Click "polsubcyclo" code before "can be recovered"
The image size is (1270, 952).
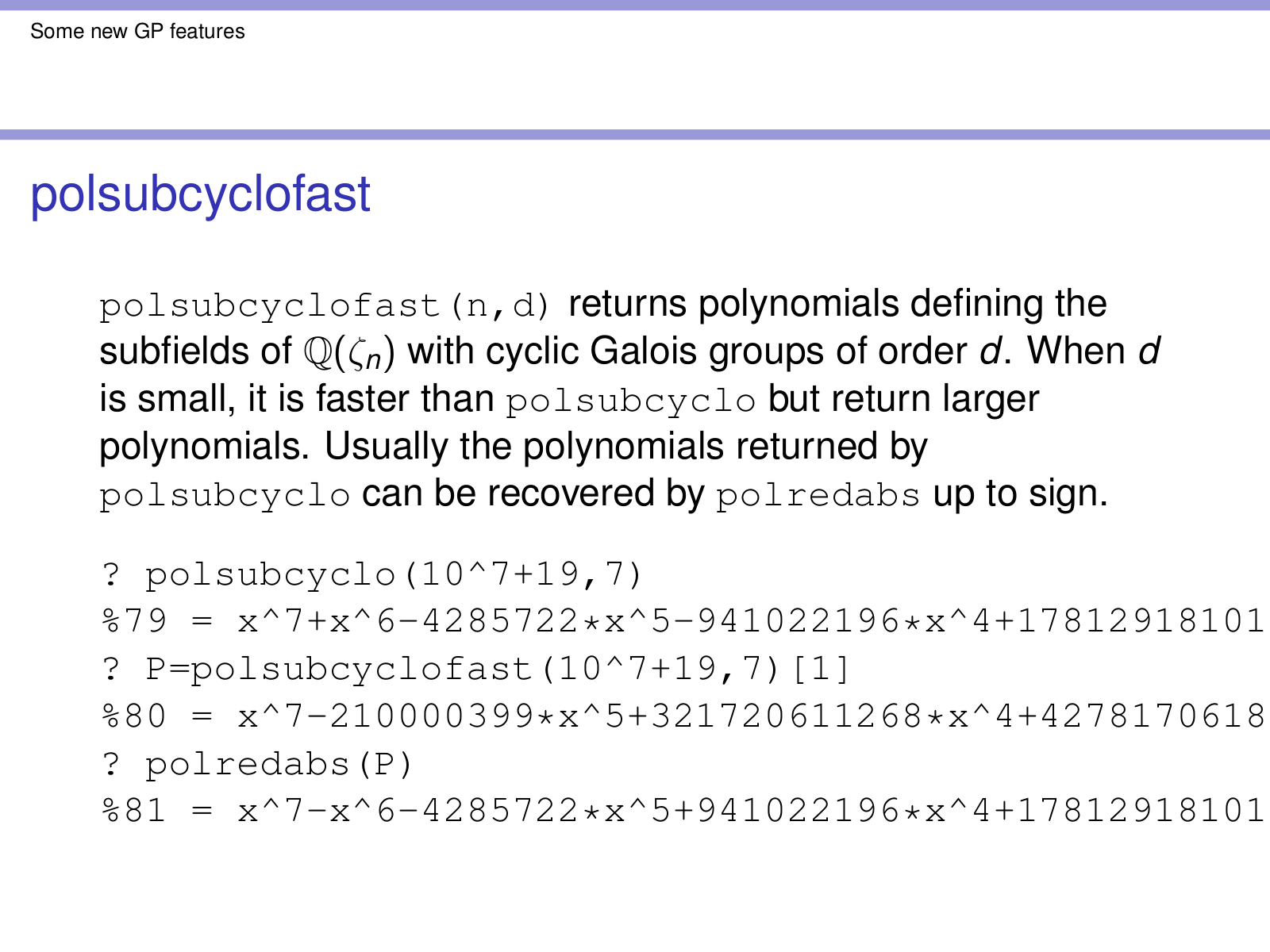225,496
